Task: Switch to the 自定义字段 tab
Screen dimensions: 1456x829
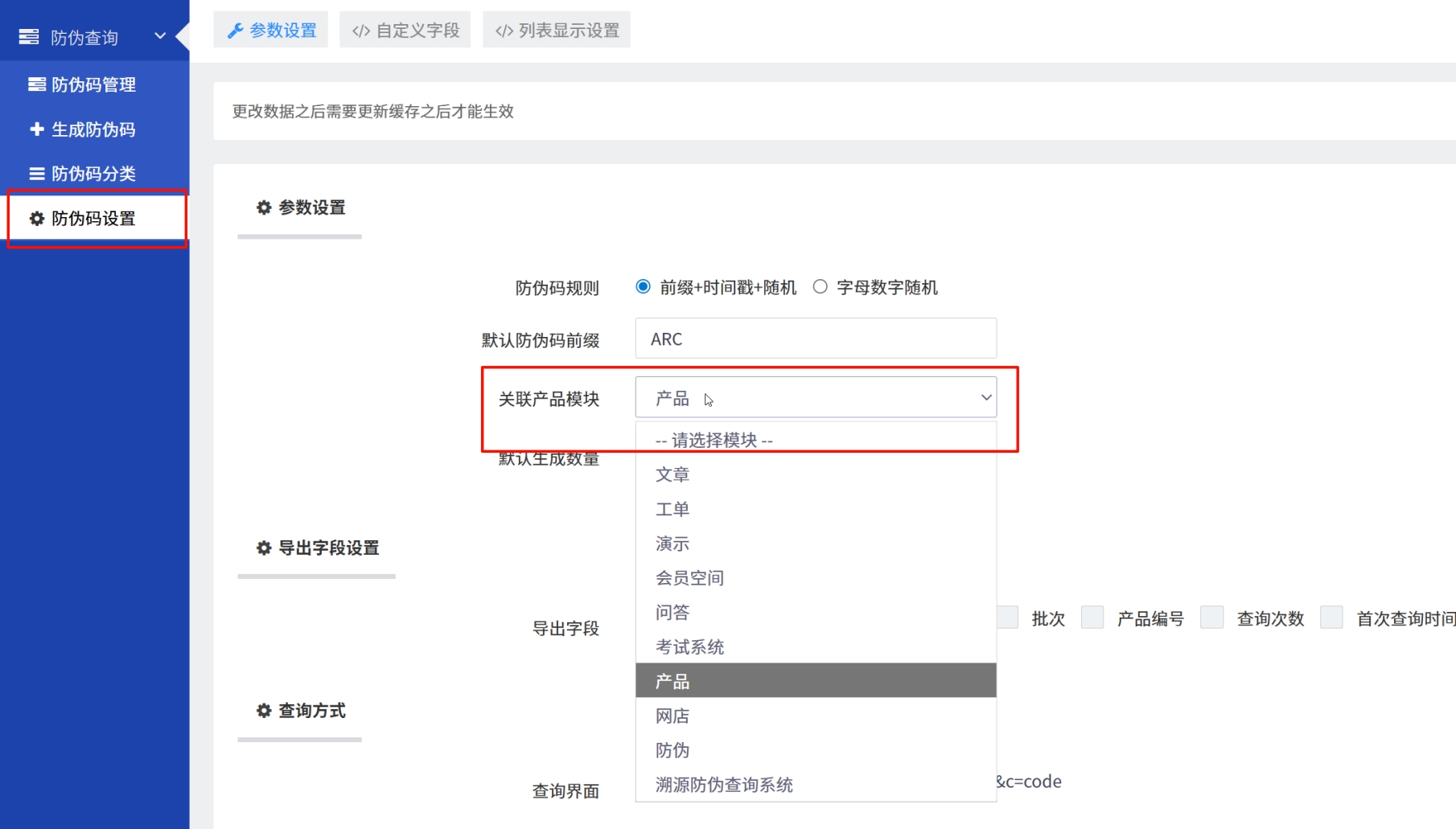Action: [405, 31]
